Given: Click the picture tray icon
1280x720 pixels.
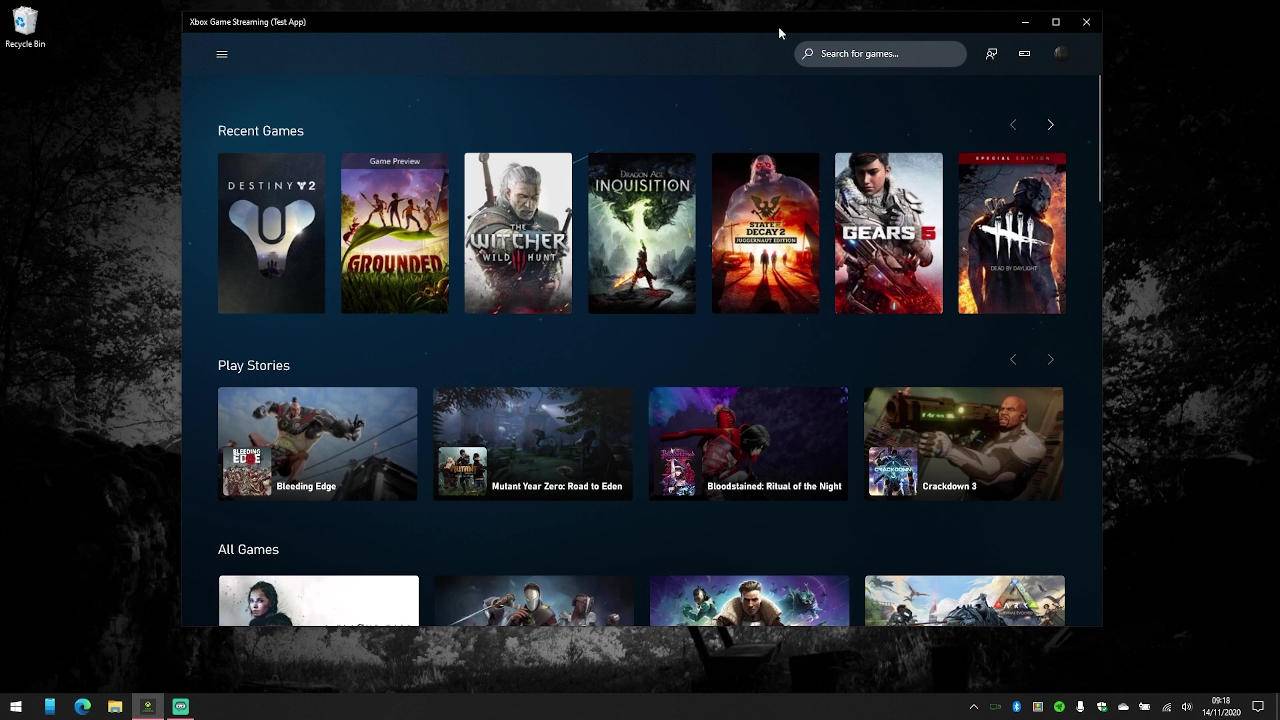Looking at the screenshot, I should click(1038, 707).
